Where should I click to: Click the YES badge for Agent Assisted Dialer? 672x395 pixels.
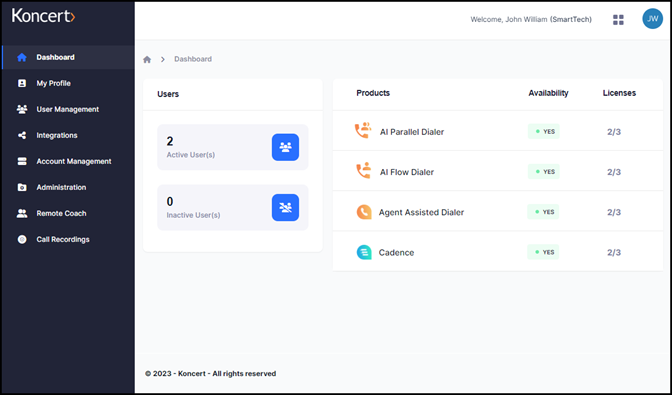coord(543,212)
